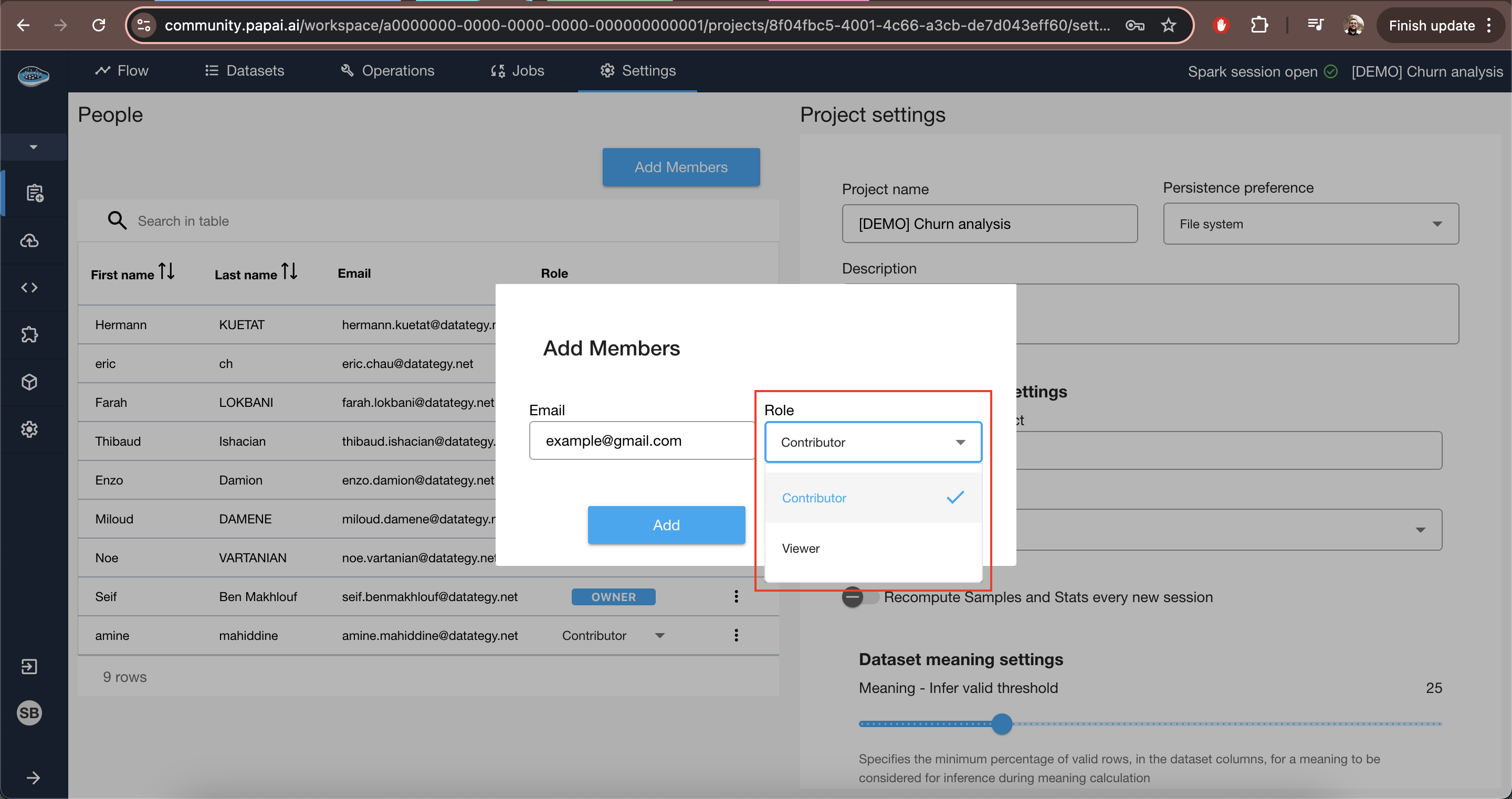Viewport: 1512px width, 799px height.
Task: Open the cube models sidebar icon
Action: (29, 382)
